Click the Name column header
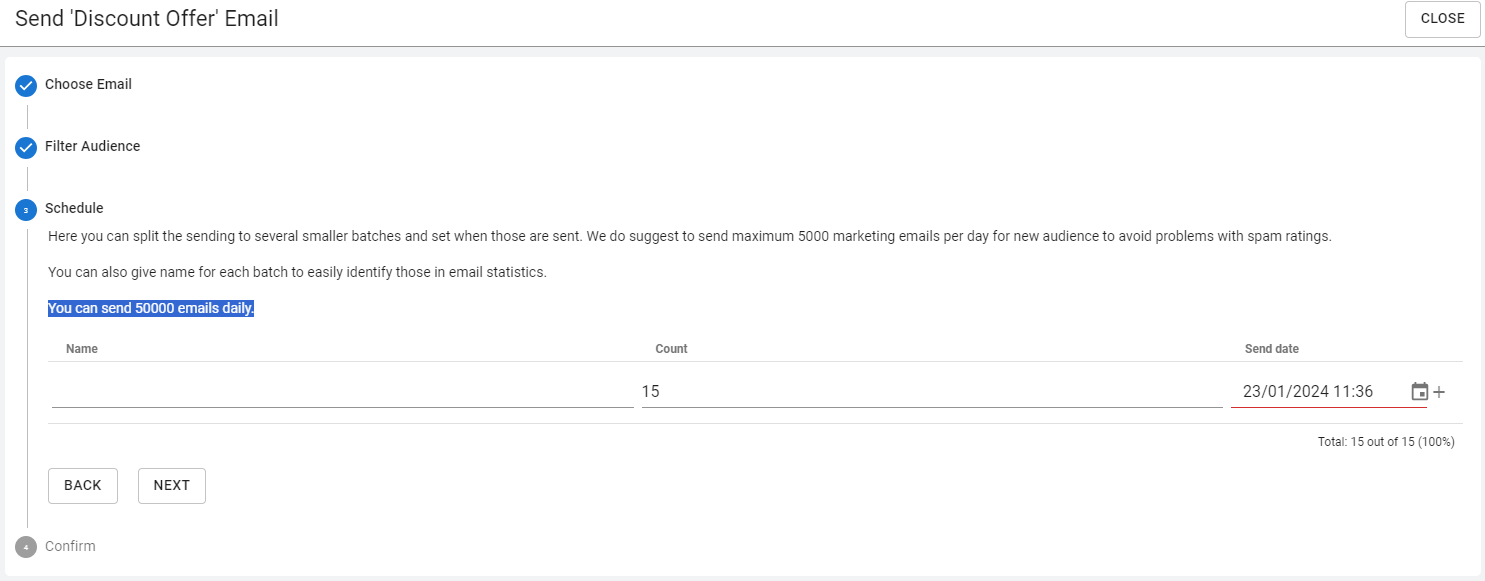 pos(82,349)
